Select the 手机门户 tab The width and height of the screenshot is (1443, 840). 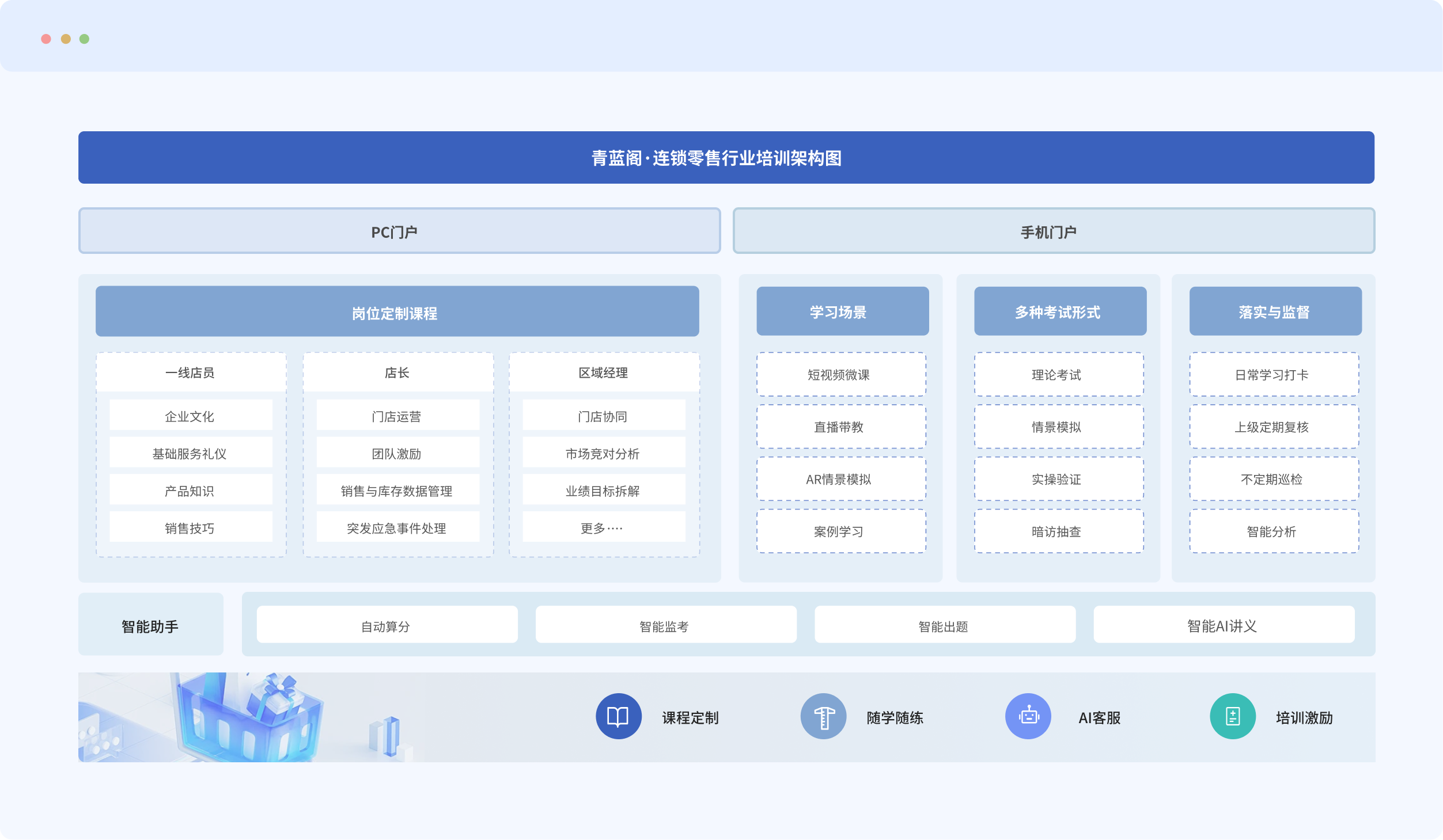[x=1054, y=231]
